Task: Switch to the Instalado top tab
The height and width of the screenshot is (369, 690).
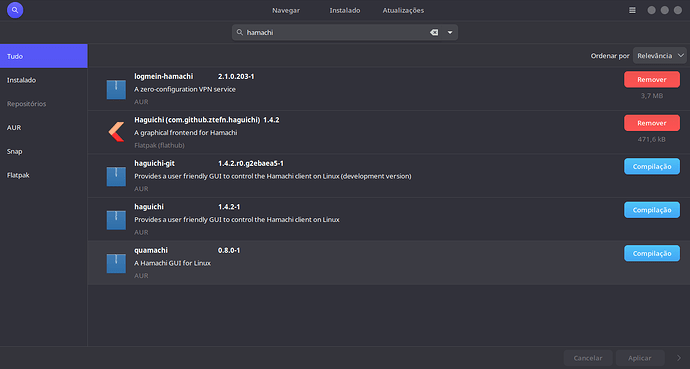Action: click(345, 10)
